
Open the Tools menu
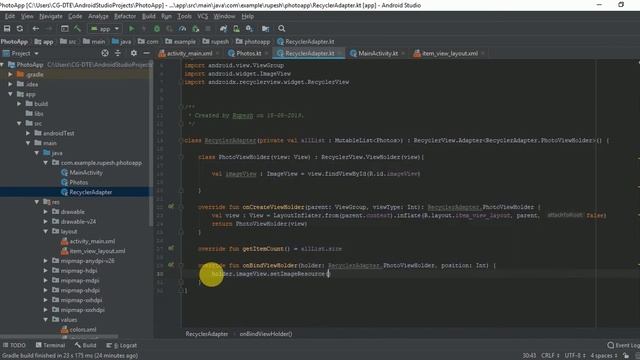pyautogui.click(x=184, y=16)
